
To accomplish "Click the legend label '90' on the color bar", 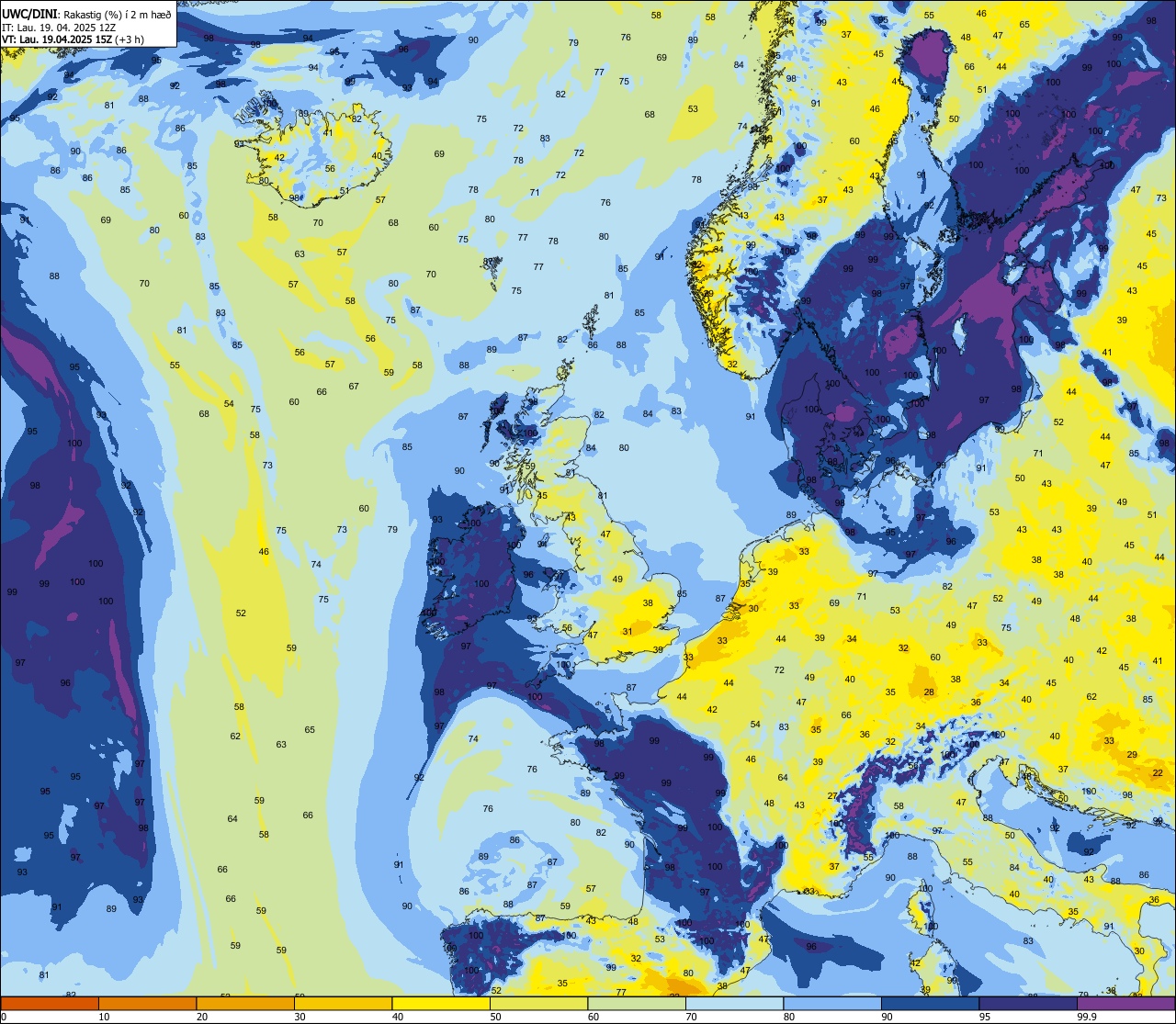I will 887,1017.
